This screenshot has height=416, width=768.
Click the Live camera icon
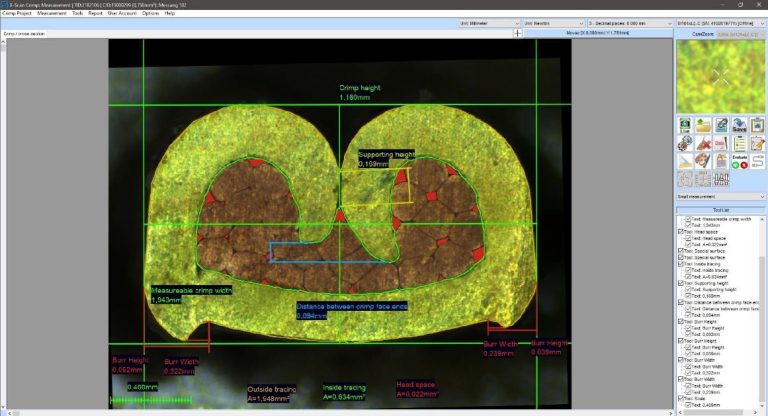coord(685,125)
